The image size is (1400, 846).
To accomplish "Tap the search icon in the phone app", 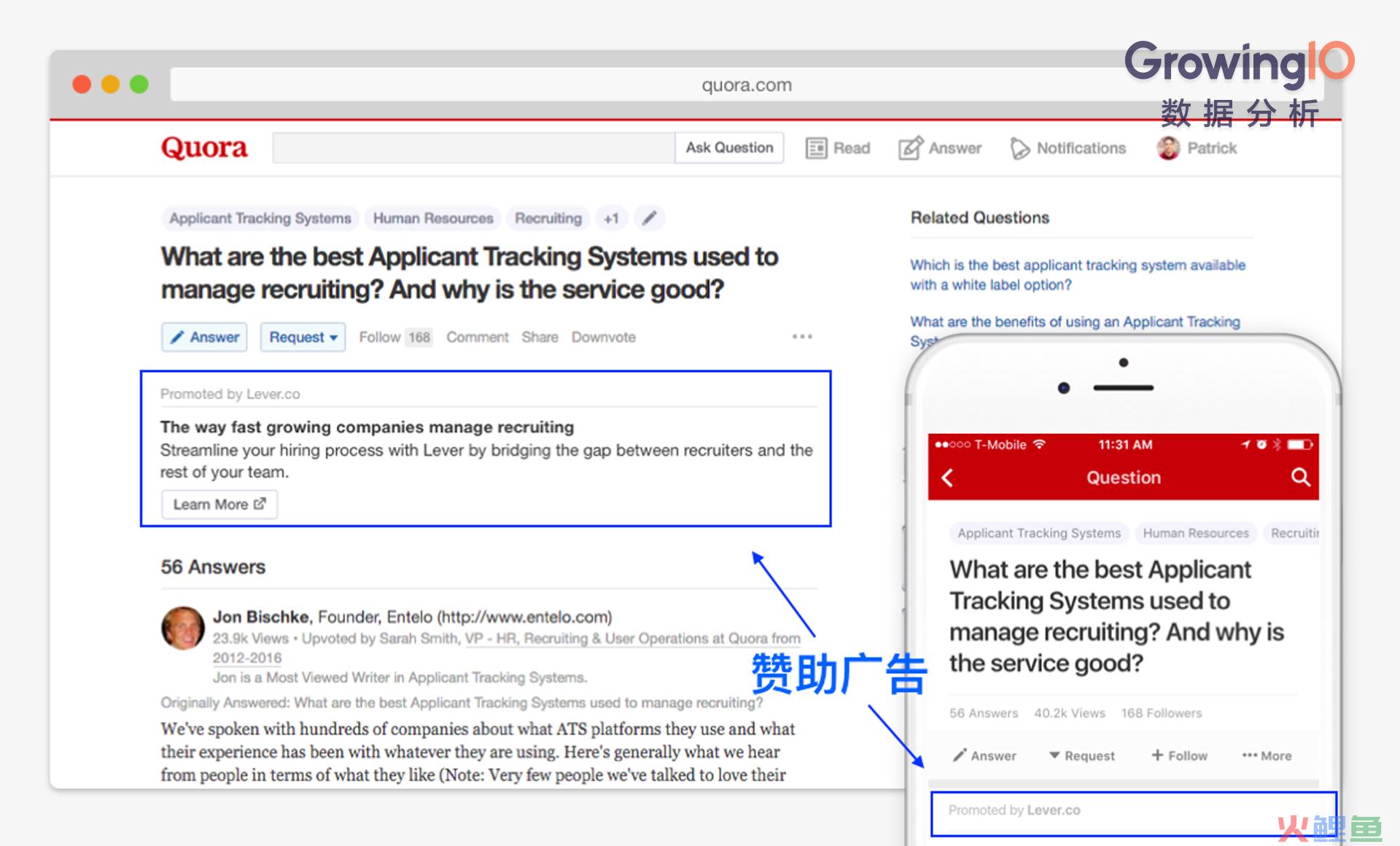I will (x=1300, y=477).
